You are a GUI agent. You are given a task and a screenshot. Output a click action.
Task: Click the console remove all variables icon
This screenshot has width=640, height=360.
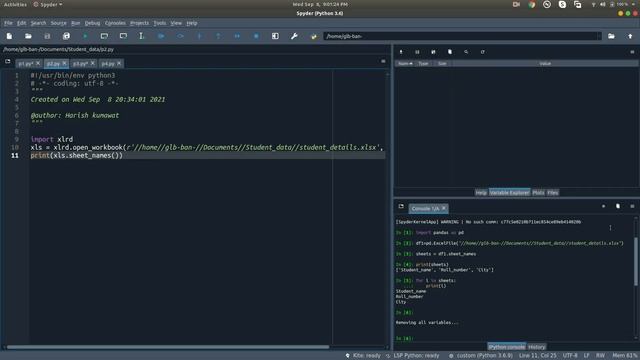[618, 207]
